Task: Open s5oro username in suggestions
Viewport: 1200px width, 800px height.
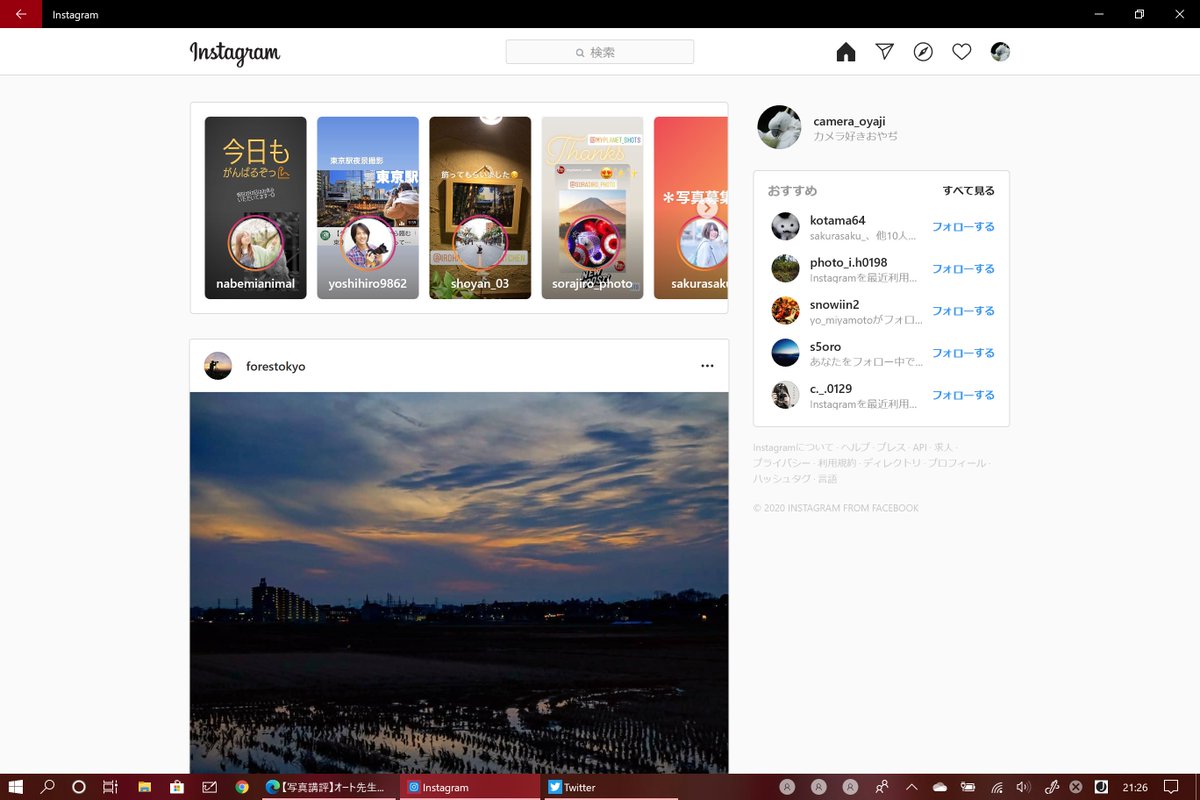Action: 825,346
